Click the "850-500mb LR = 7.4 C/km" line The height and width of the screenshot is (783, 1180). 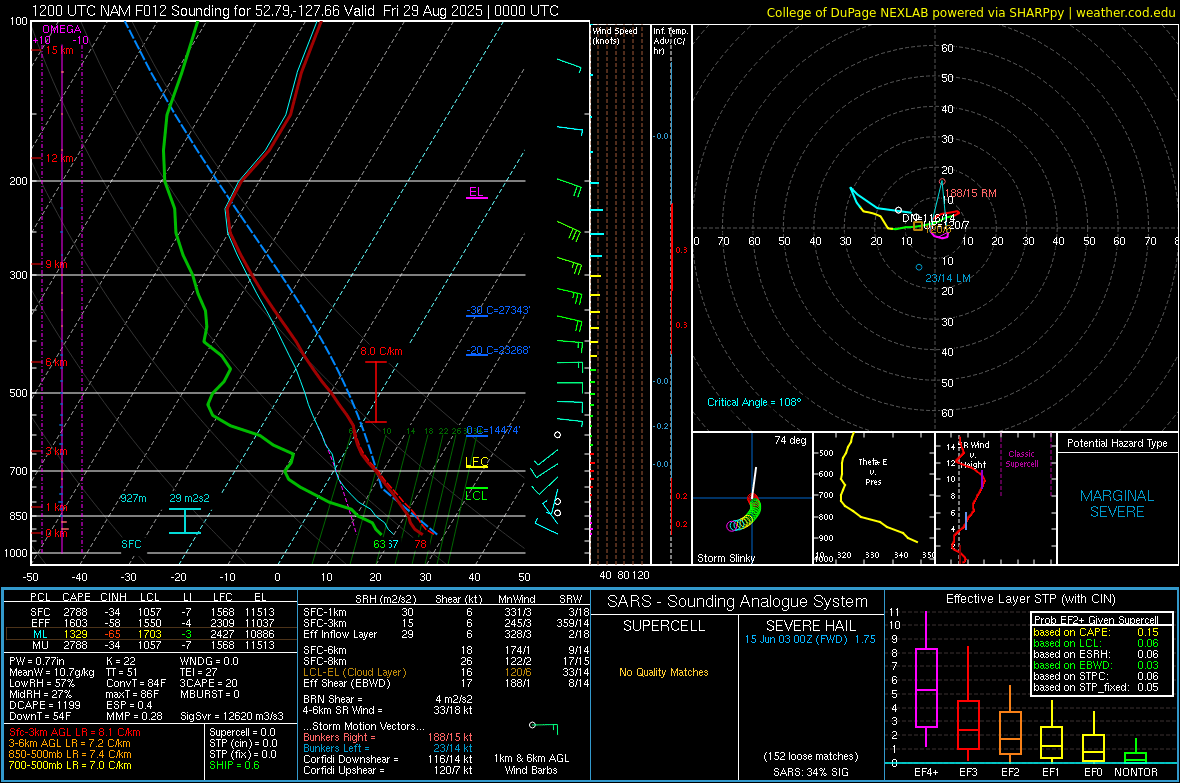[70, 754]
